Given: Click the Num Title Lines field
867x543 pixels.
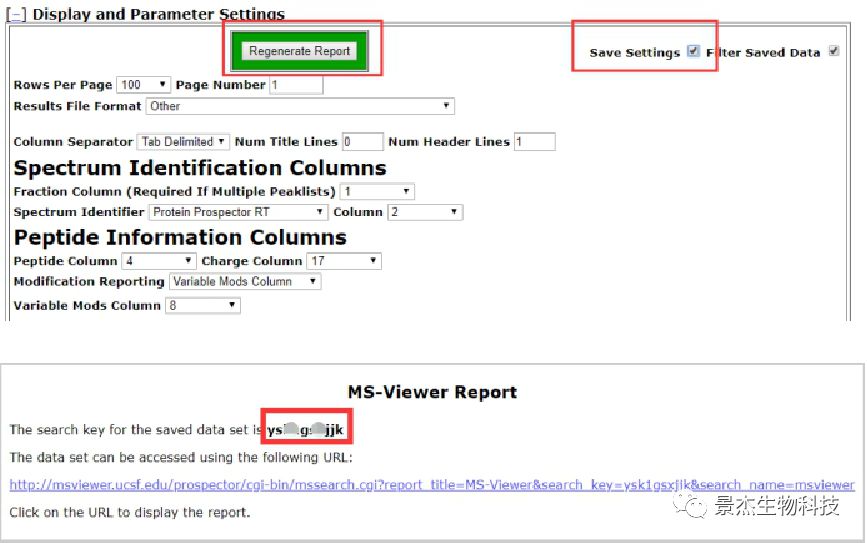Looking at the screenshot, I should [x=363, y=142].
